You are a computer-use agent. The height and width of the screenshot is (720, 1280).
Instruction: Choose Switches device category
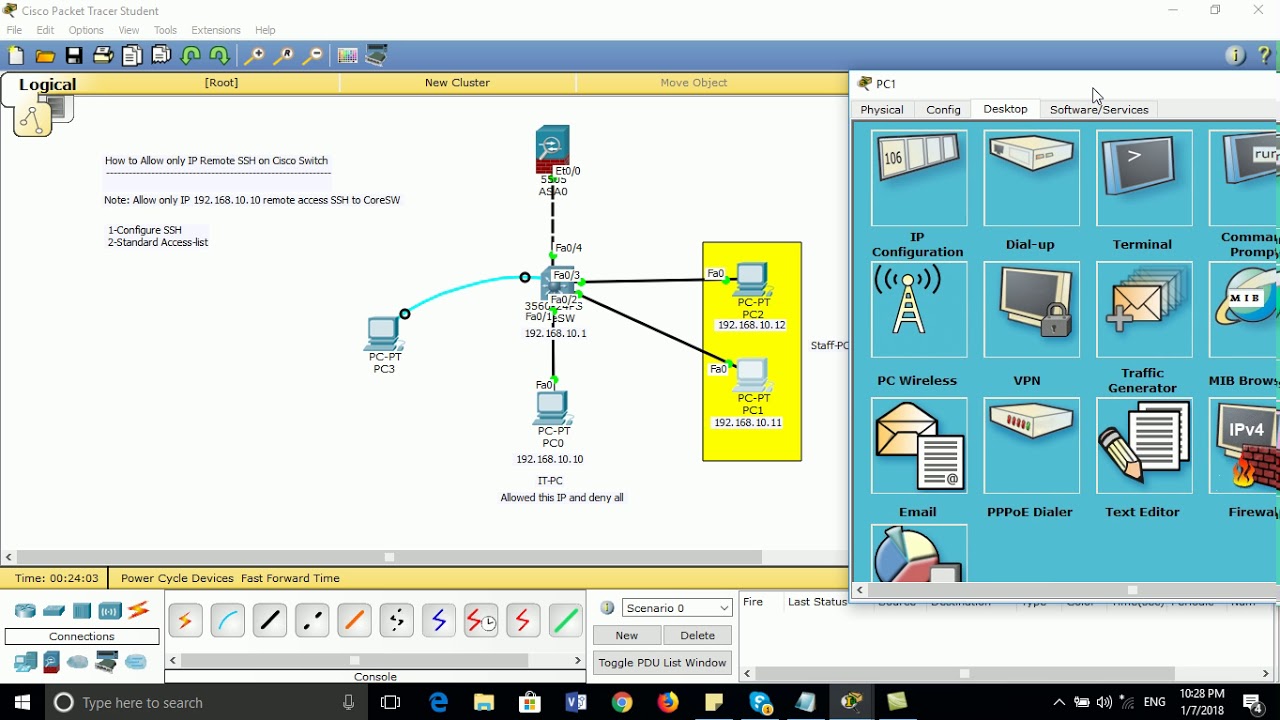(x=54, y=610)
